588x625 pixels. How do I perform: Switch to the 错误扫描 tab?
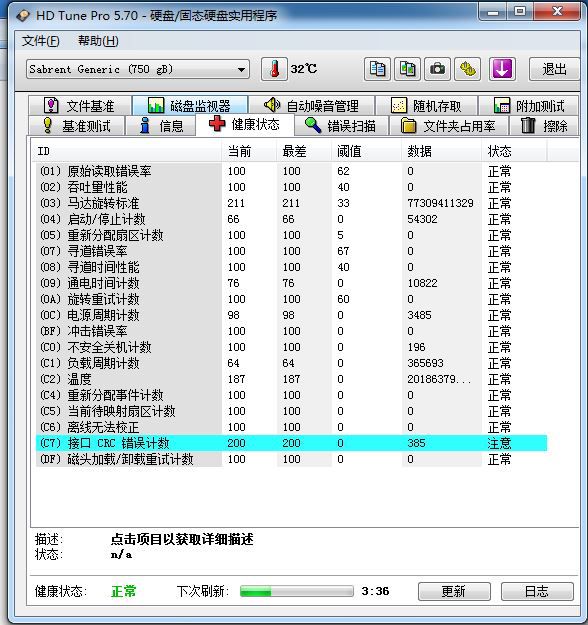click(x=341, y=126)
